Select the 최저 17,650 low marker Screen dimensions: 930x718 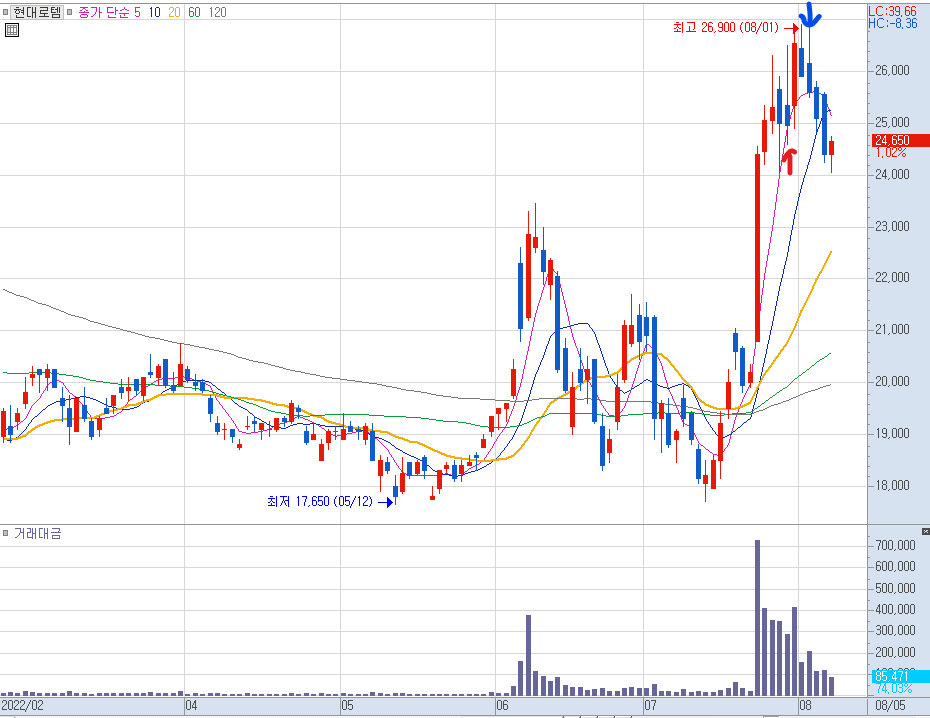[320, 502]
